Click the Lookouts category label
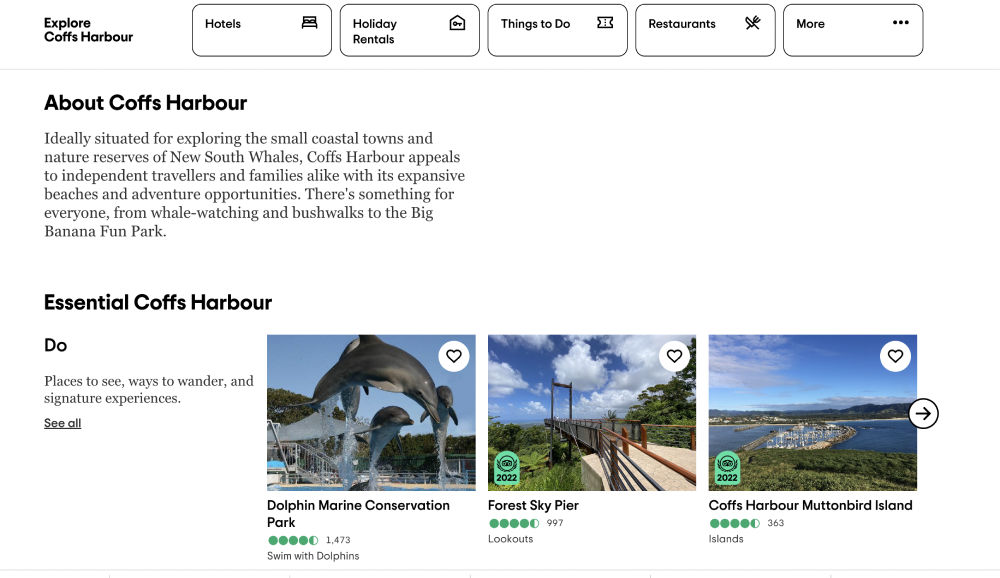This screenshot has width=1000, height=578. (x=510, y=539)
